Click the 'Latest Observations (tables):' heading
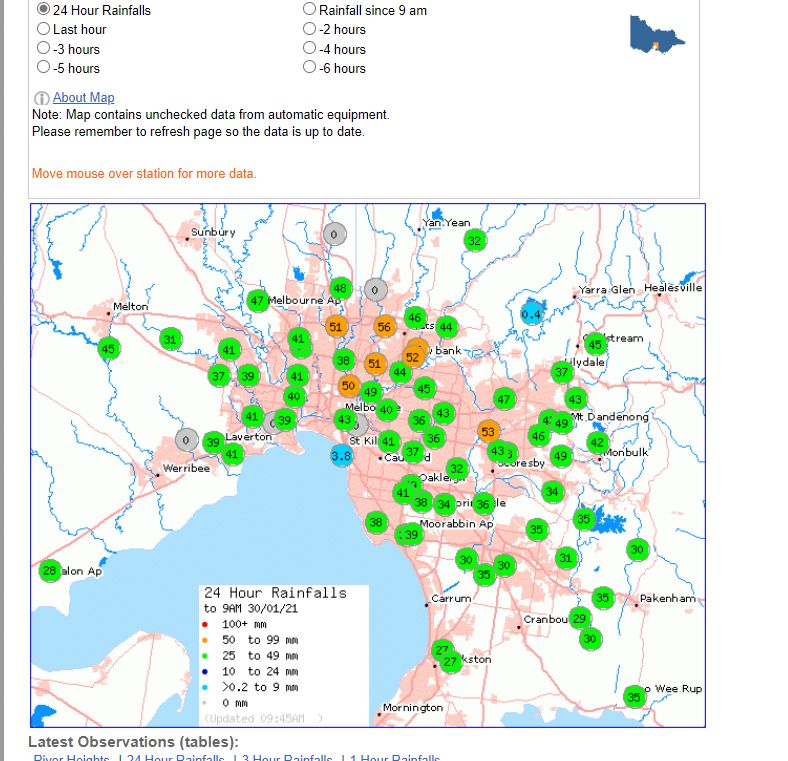This screenshot has width=788, height=761. tap(133, 742)
